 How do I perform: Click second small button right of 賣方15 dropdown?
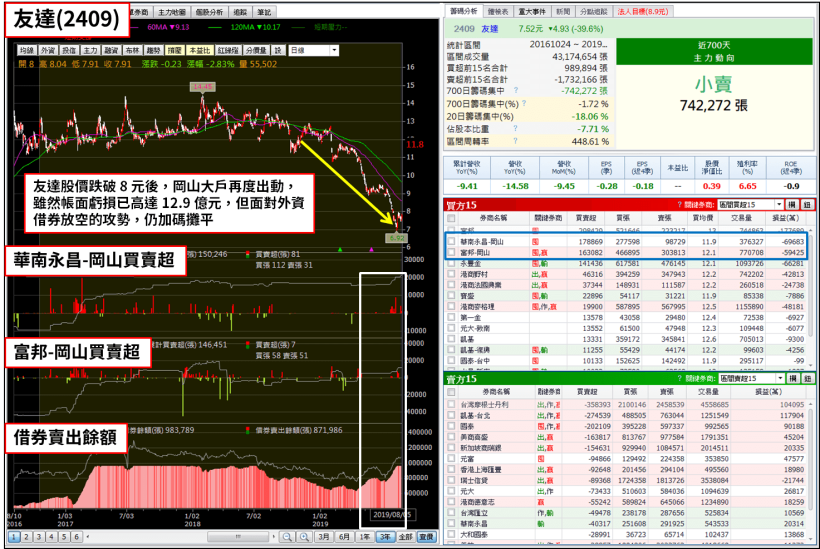[x=807, y=378]
